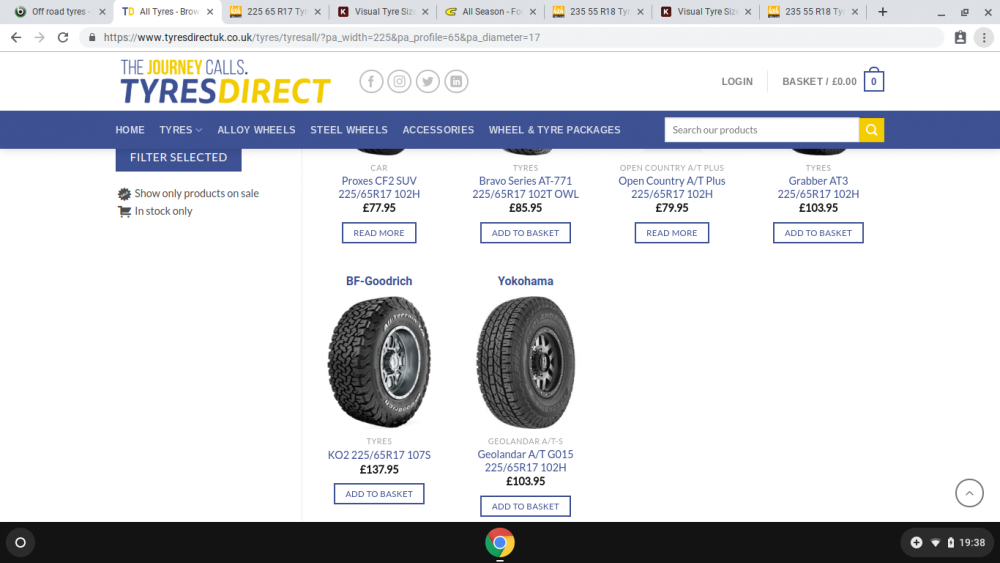Open the basket count icon
The width and height of the screenshot is (1000, 563).
pos(874,80)
